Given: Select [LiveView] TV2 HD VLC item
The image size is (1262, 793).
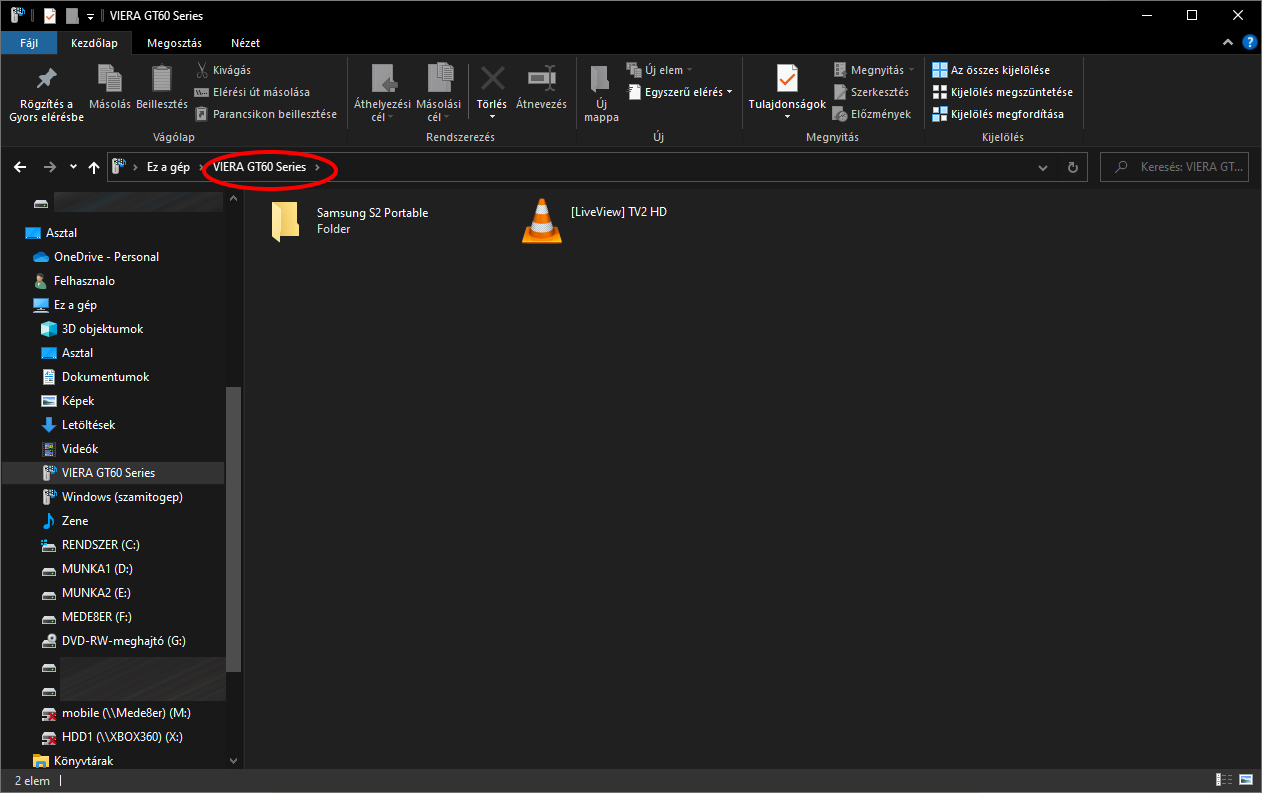Looking at the screenshot, I should (x=595, y=221).
